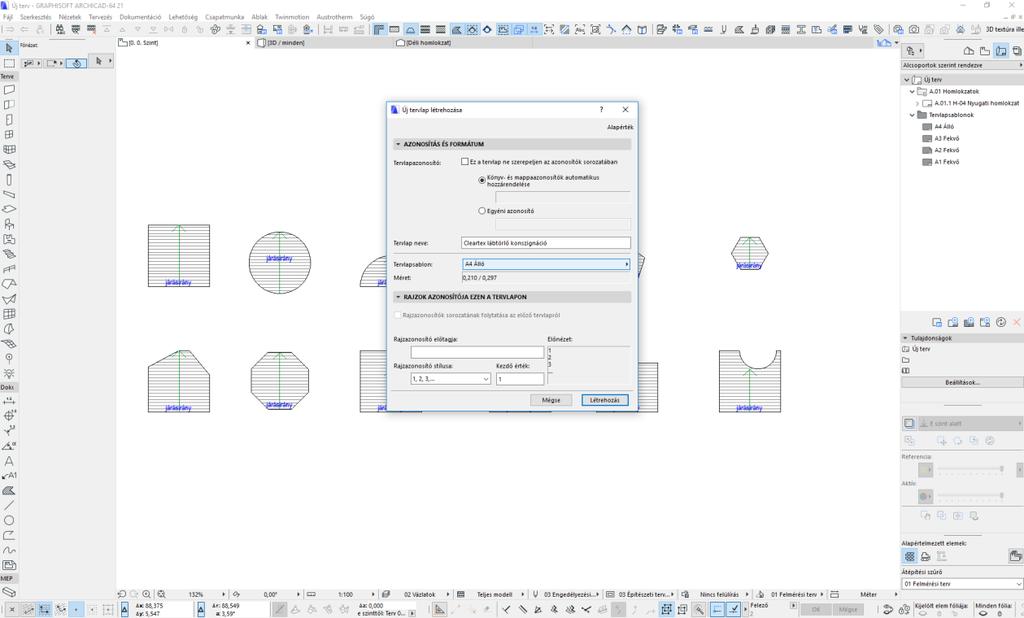Collapse 'AZONOSÍTÁS ÉS FORMÁTUM' section

398,144
